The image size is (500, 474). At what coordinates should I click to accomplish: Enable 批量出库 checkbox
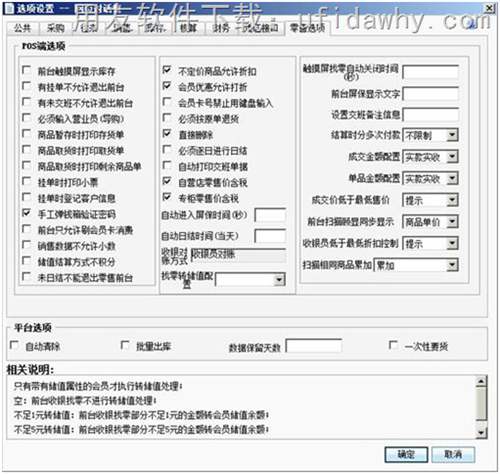(125, 345)
